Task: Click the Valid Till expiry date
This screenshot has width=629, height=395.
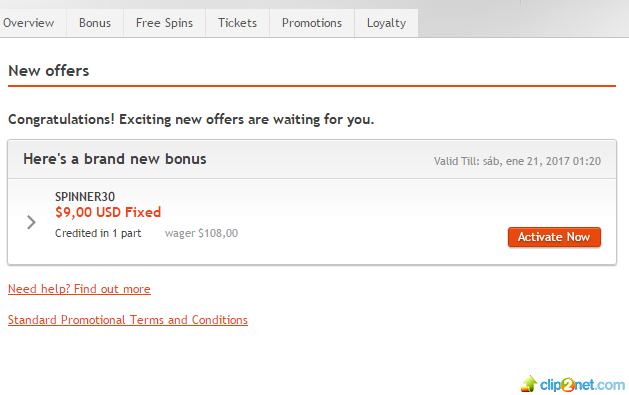Action: pos(517,161)
